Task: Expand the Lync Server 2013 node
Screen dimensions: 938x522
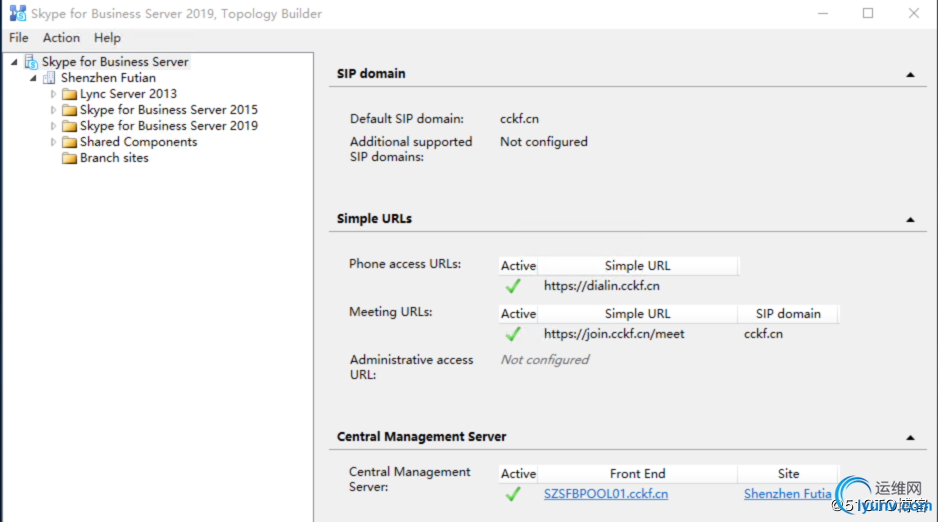Action: [x=53, y=94]
